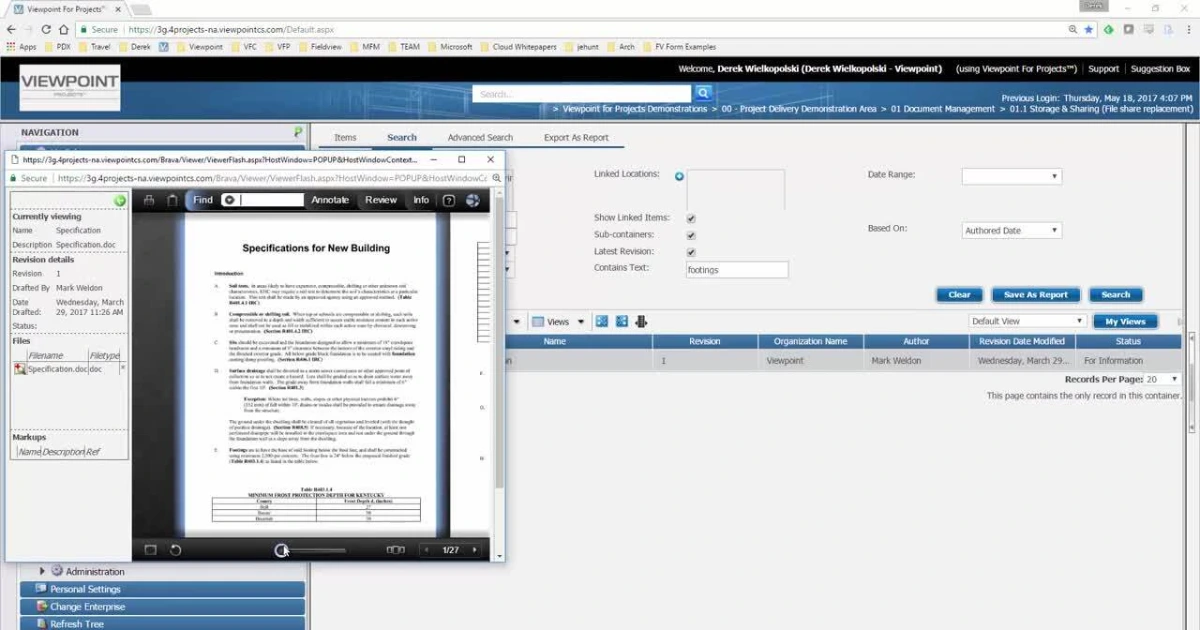Click the print icon in viewer toolbar

pyautogui.click(x=149, y=200)
